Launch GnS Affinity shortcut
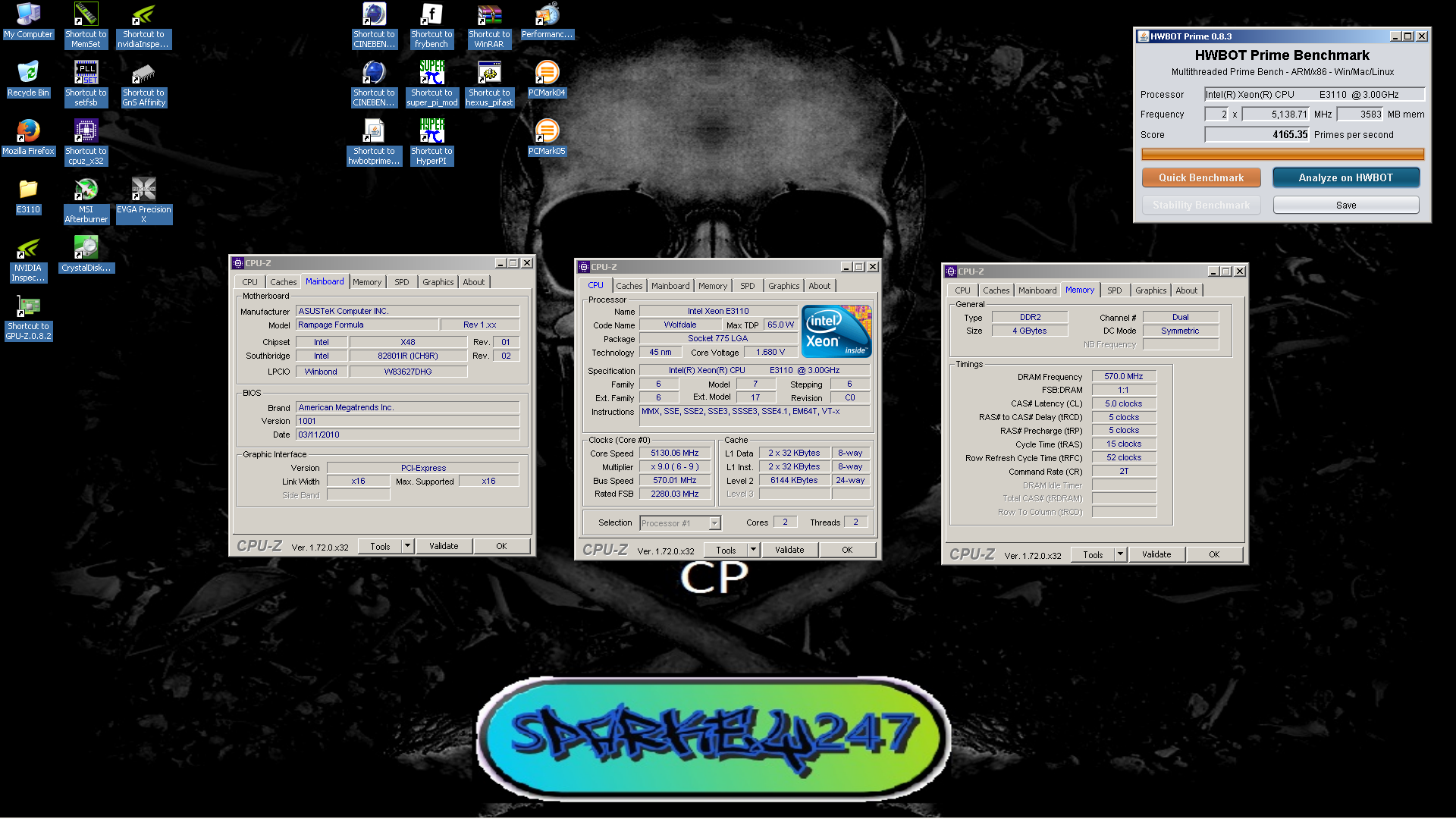 coord(143,83)
